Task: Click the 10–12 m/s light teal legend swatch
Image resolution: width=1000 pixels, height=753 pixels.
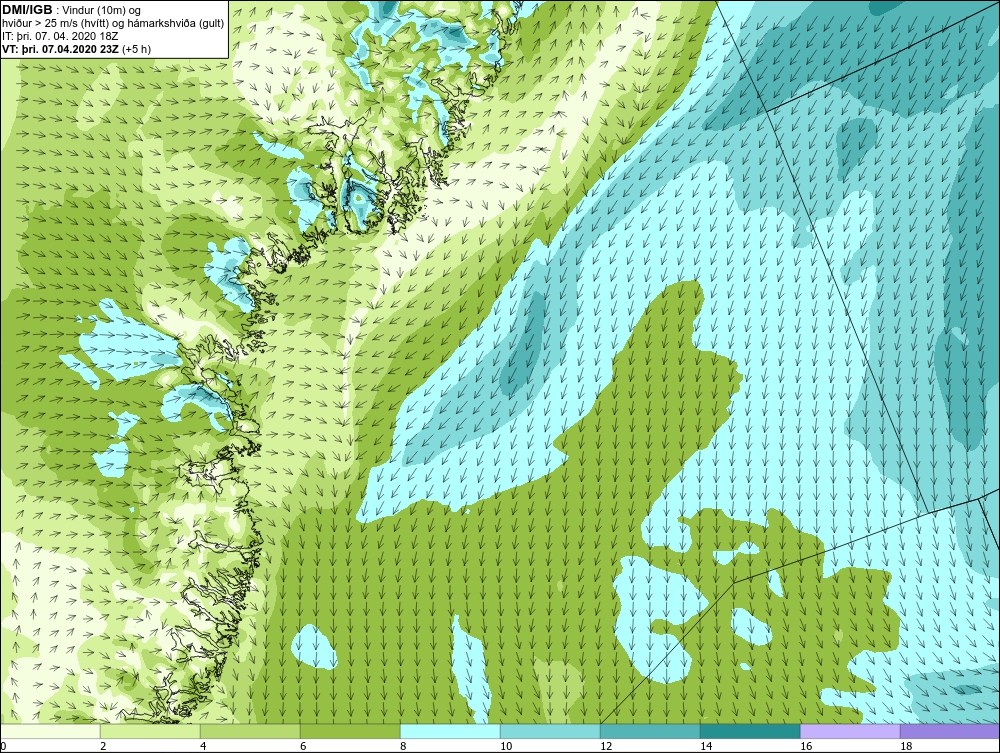Action: (x=550, y=731)
